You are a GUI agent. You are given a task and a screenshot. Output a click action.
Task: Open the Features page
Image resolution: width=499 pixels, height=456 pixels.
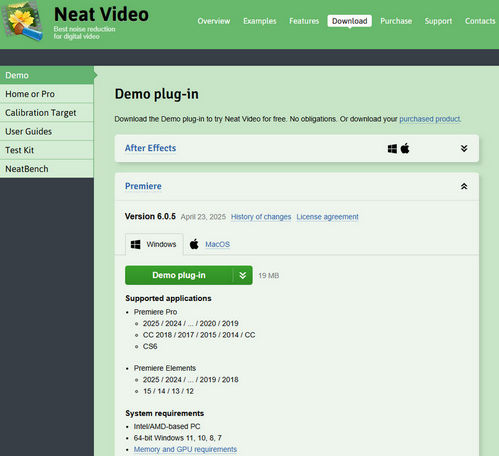pyautogui.click(x=304, y=21)
